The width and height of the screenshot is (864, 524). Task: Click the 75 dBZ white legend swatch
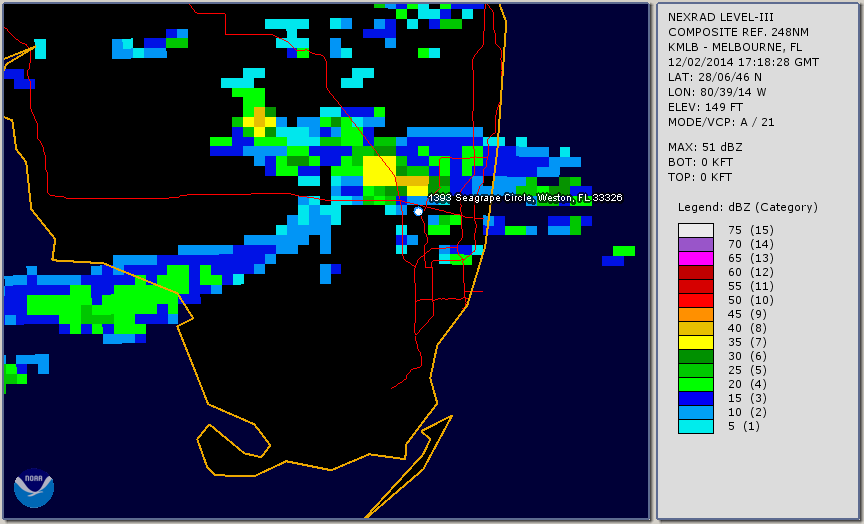pos(696,230)
